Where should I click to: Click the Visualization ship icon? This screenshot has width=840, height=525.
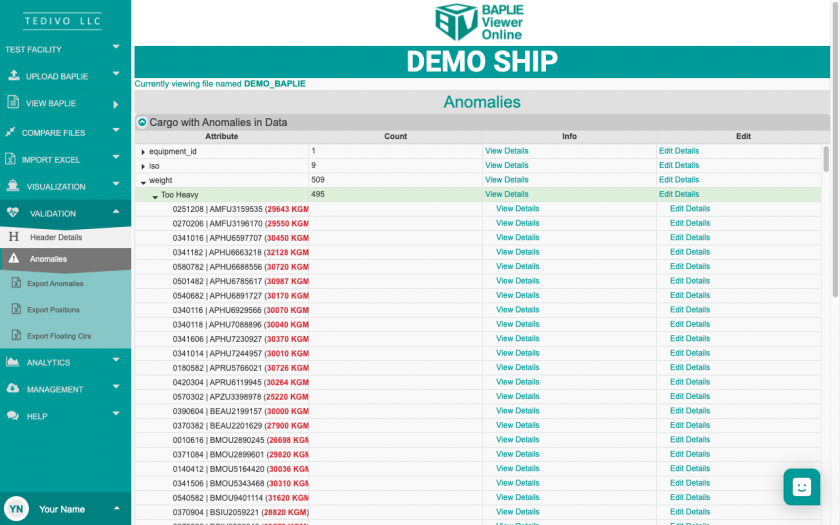pyautogui.click(x=13, y=185)
